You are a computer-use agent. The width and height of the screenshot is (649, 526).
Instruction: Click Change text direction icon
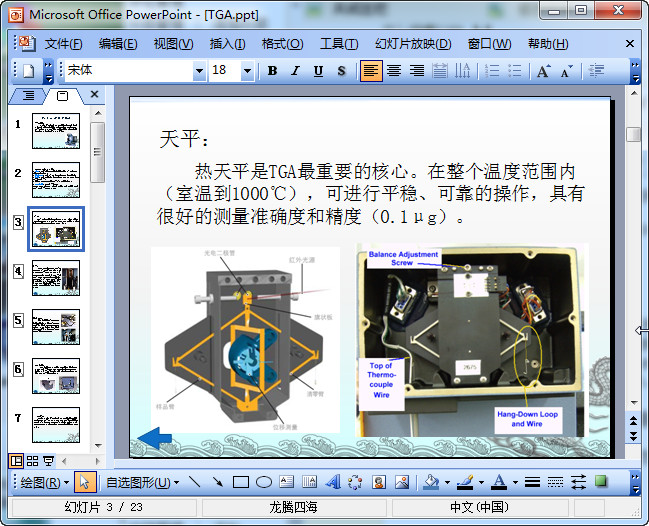click(x=462, y=71)
